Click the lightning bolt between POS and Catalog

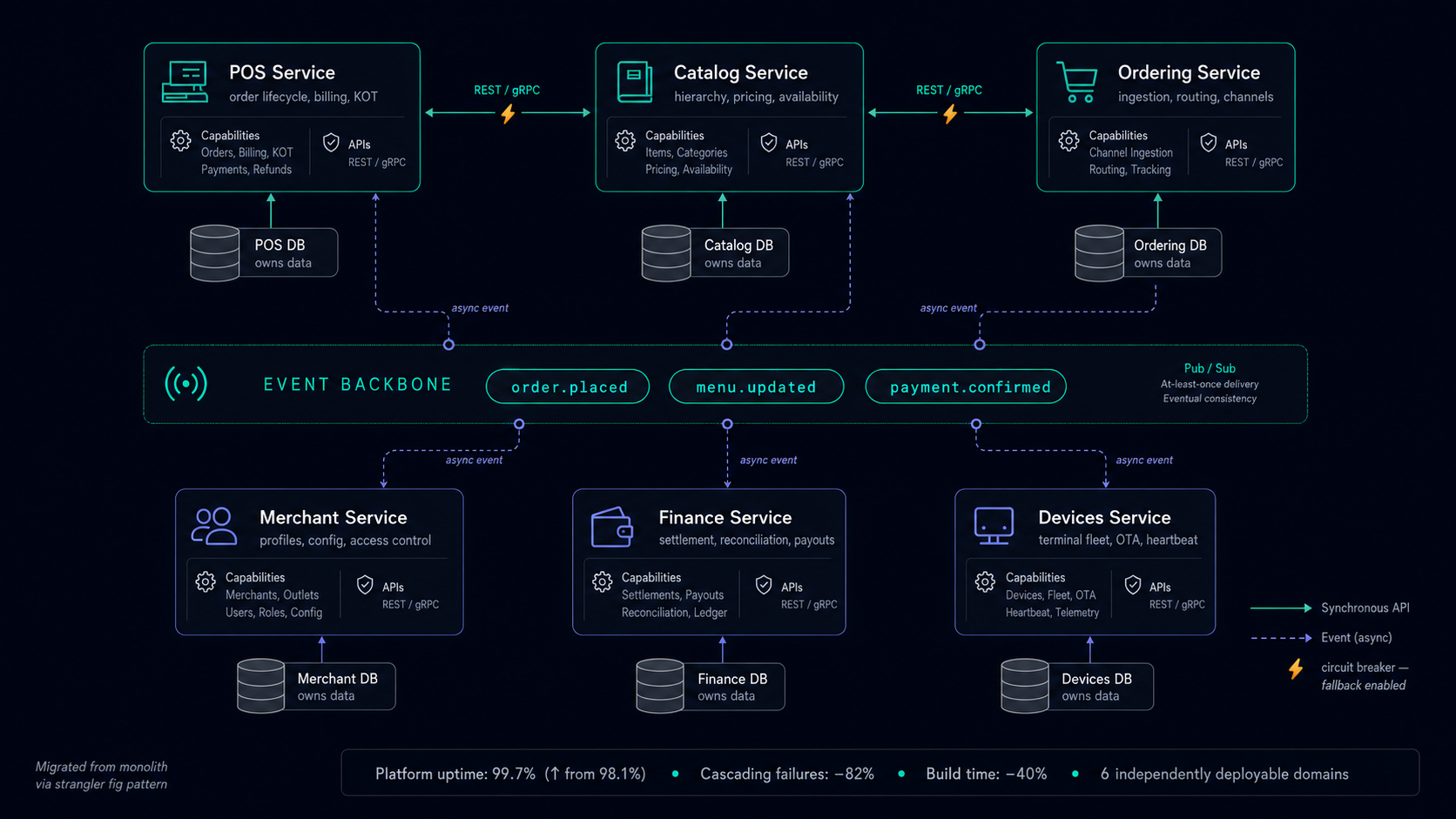508,113
